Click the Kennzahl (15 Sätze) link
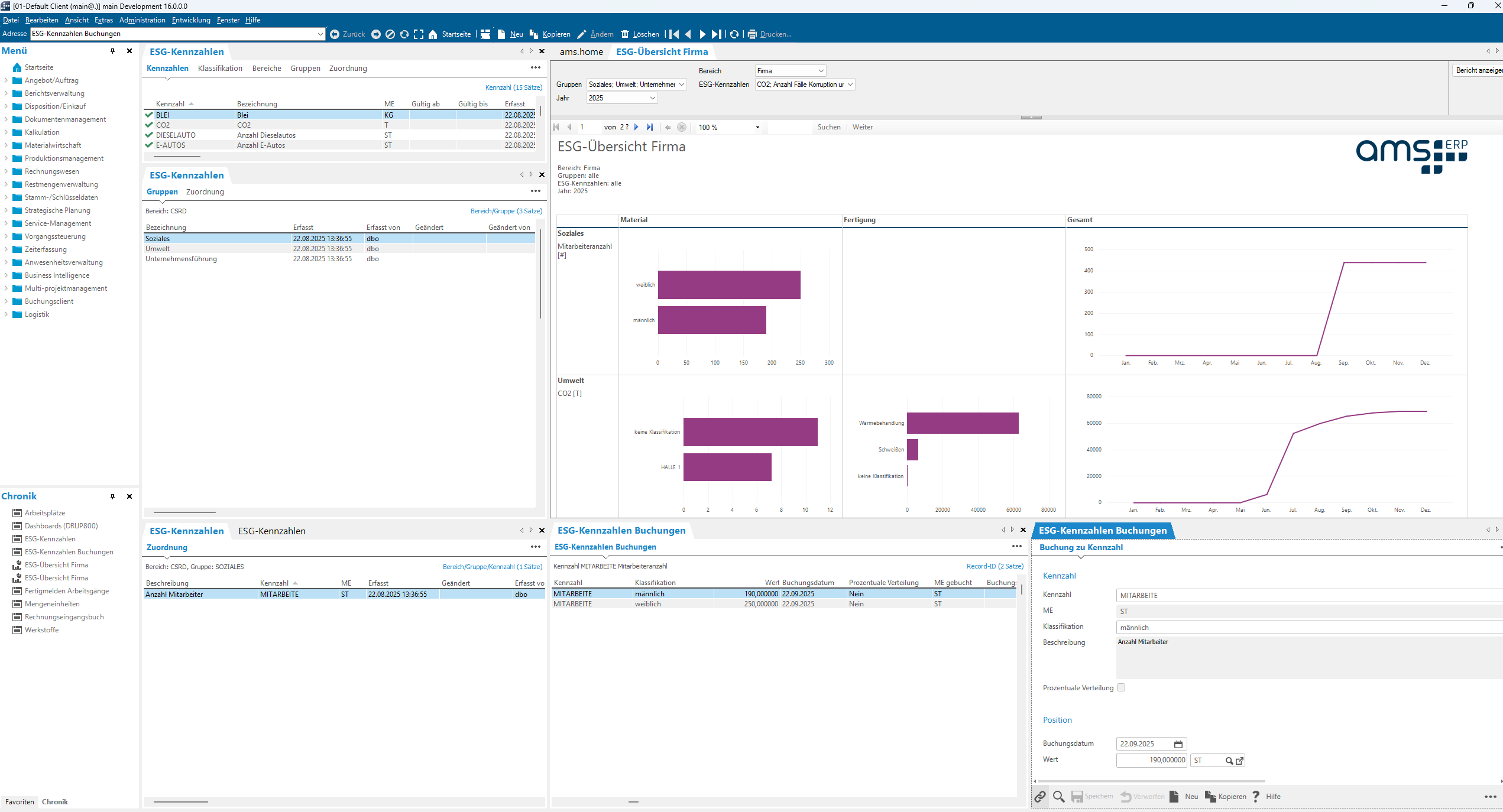 coord(513,87)
